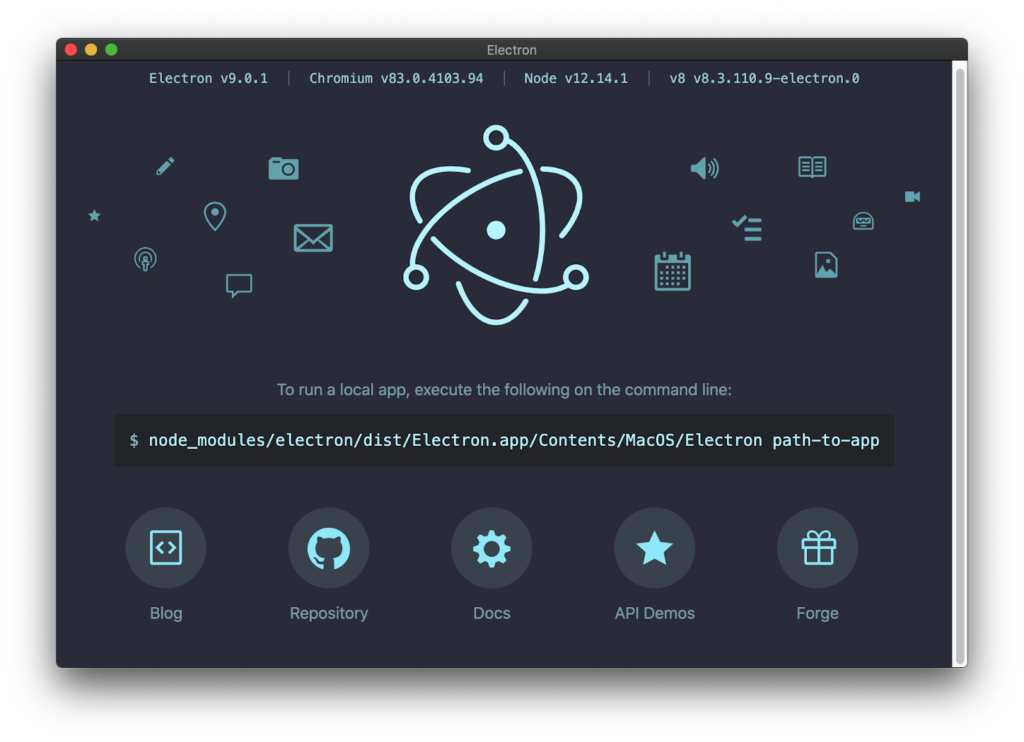The width and height of the screenshot is (1024, 742).
Task: Click the image placeholder icon
Action: coord(825,264)
